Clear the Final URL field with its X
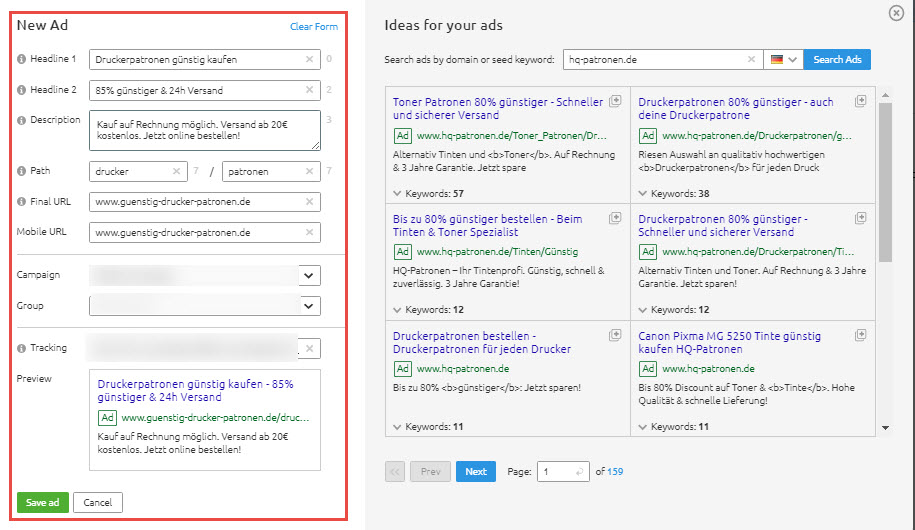 click(309, 201)
